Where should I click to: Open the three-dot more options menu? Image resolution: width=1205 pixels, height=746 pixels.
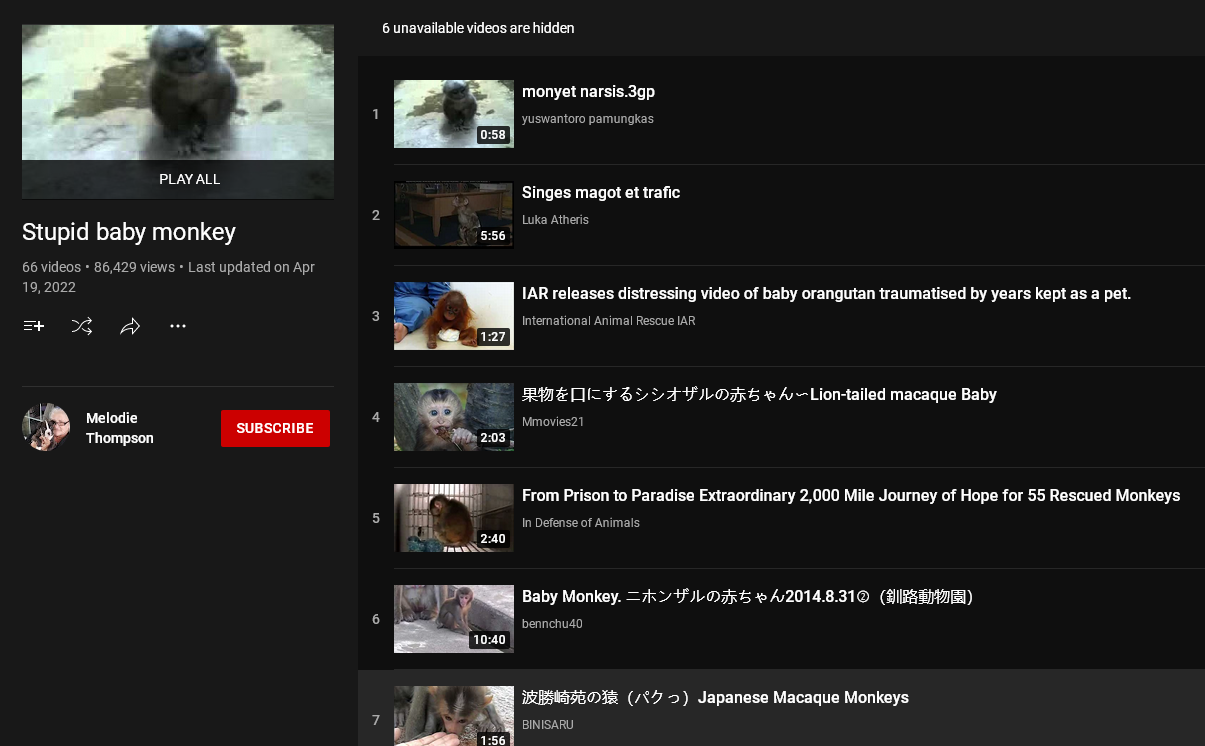coord(178,326)
